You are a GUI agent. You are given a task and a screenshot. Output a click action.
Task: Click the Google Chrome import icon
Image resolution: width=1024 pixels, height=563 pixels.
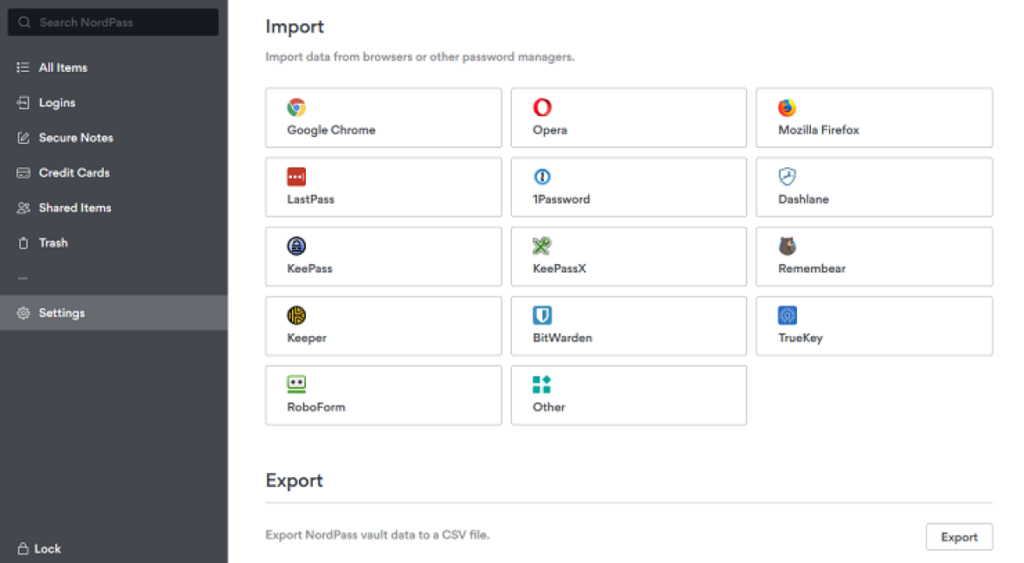tap(296, 108)
